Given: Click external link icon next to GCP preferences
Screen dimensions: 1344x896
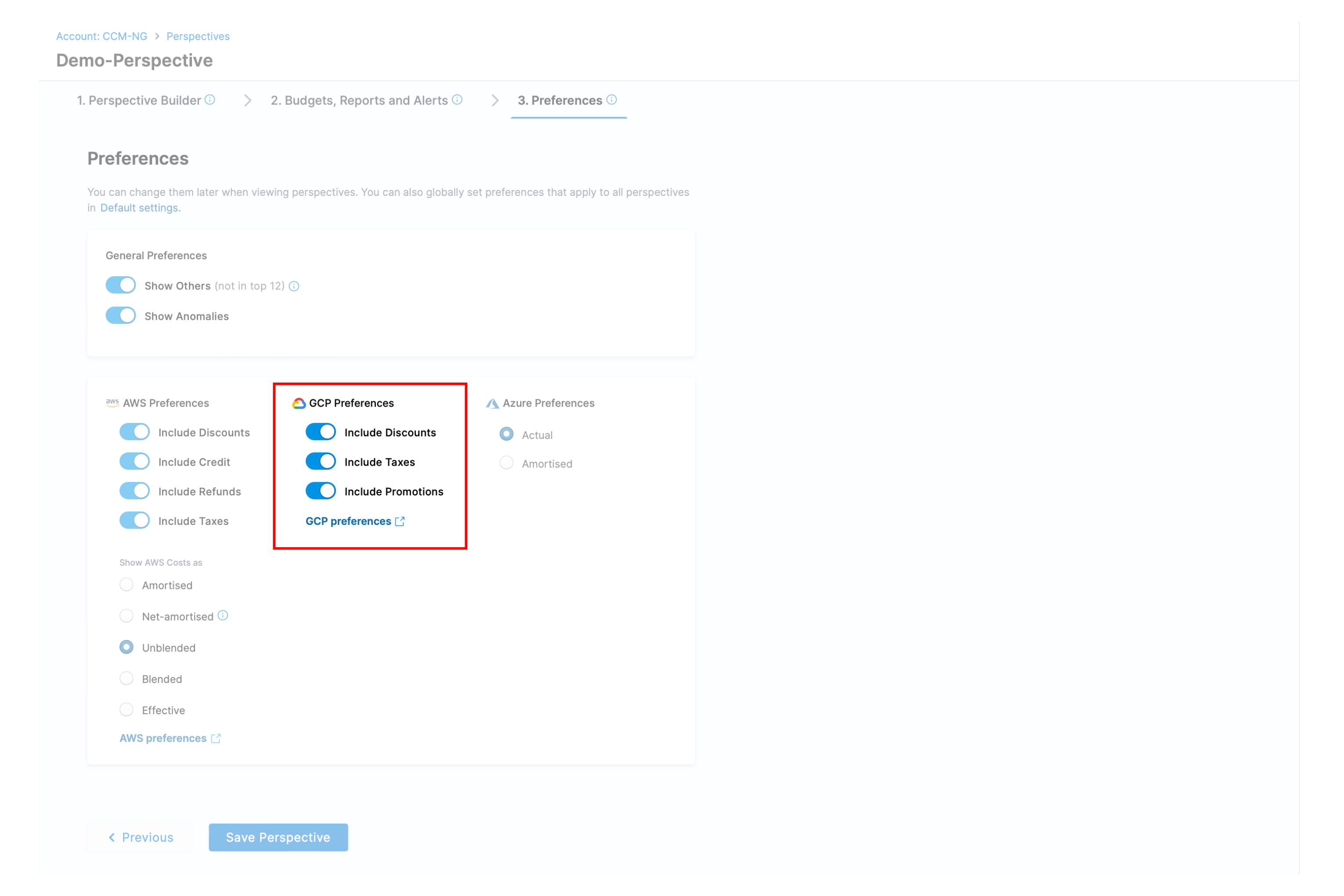Looking at the screenshot, I should coord(400,521).
